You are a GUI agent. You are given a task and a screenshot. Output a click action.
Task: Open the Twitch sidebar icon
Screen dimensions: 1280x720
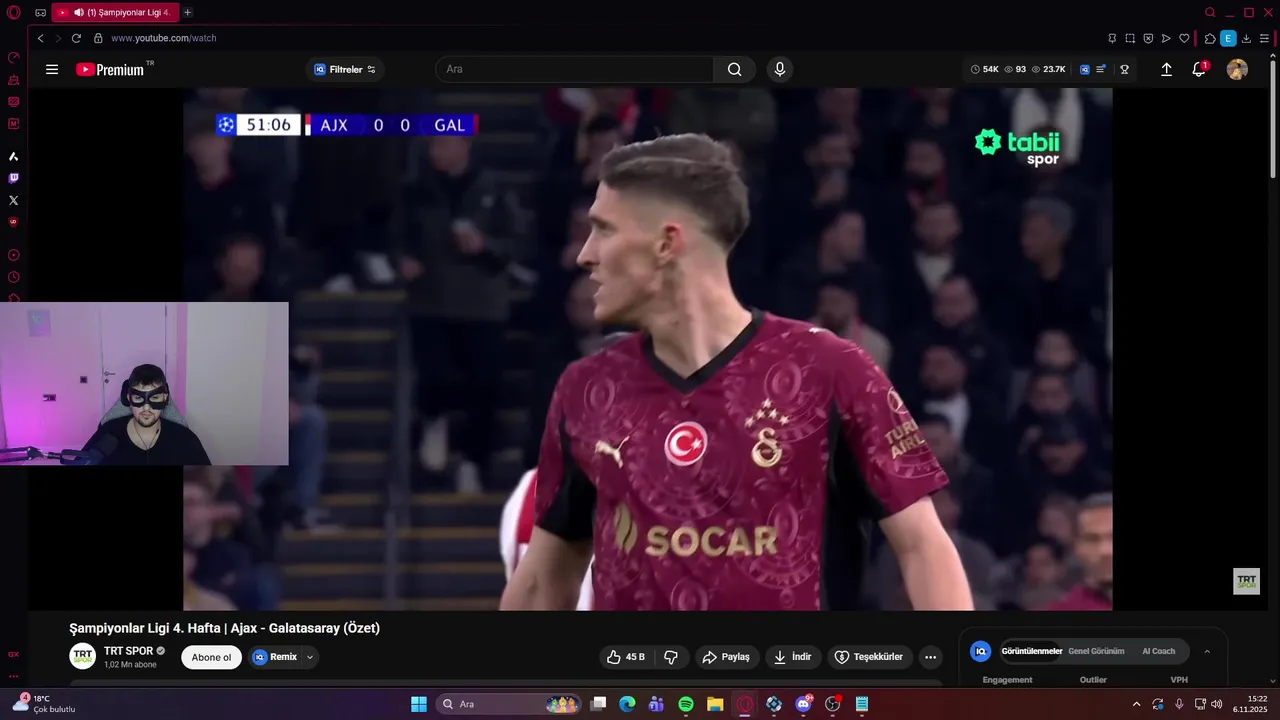[x=14, y=178]
